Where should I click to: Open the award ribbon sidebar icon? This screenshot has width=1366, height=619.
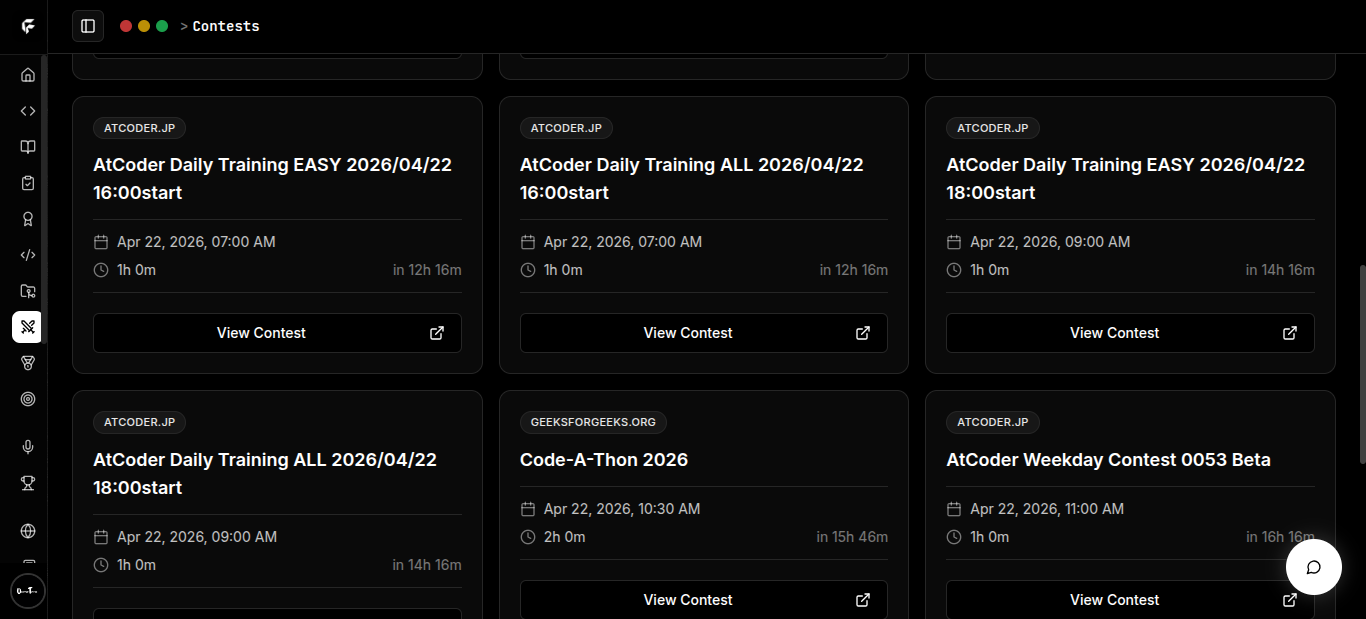[28, 219]
